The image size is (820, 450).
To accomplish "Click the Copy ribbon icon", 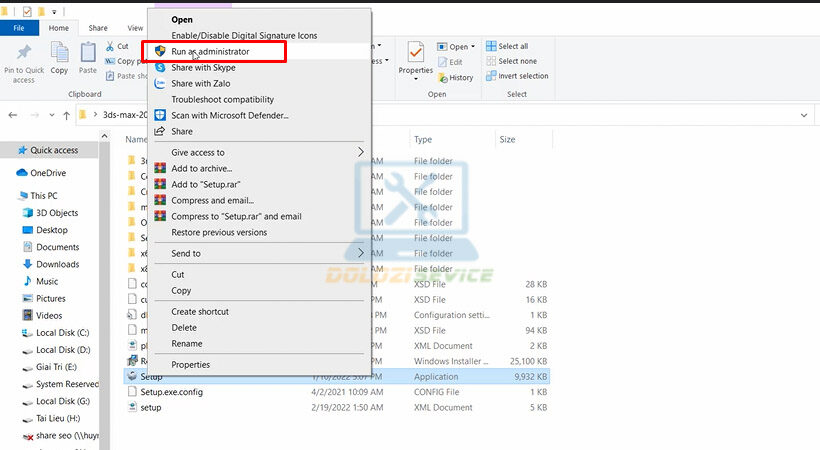I will tap(59, 53).
